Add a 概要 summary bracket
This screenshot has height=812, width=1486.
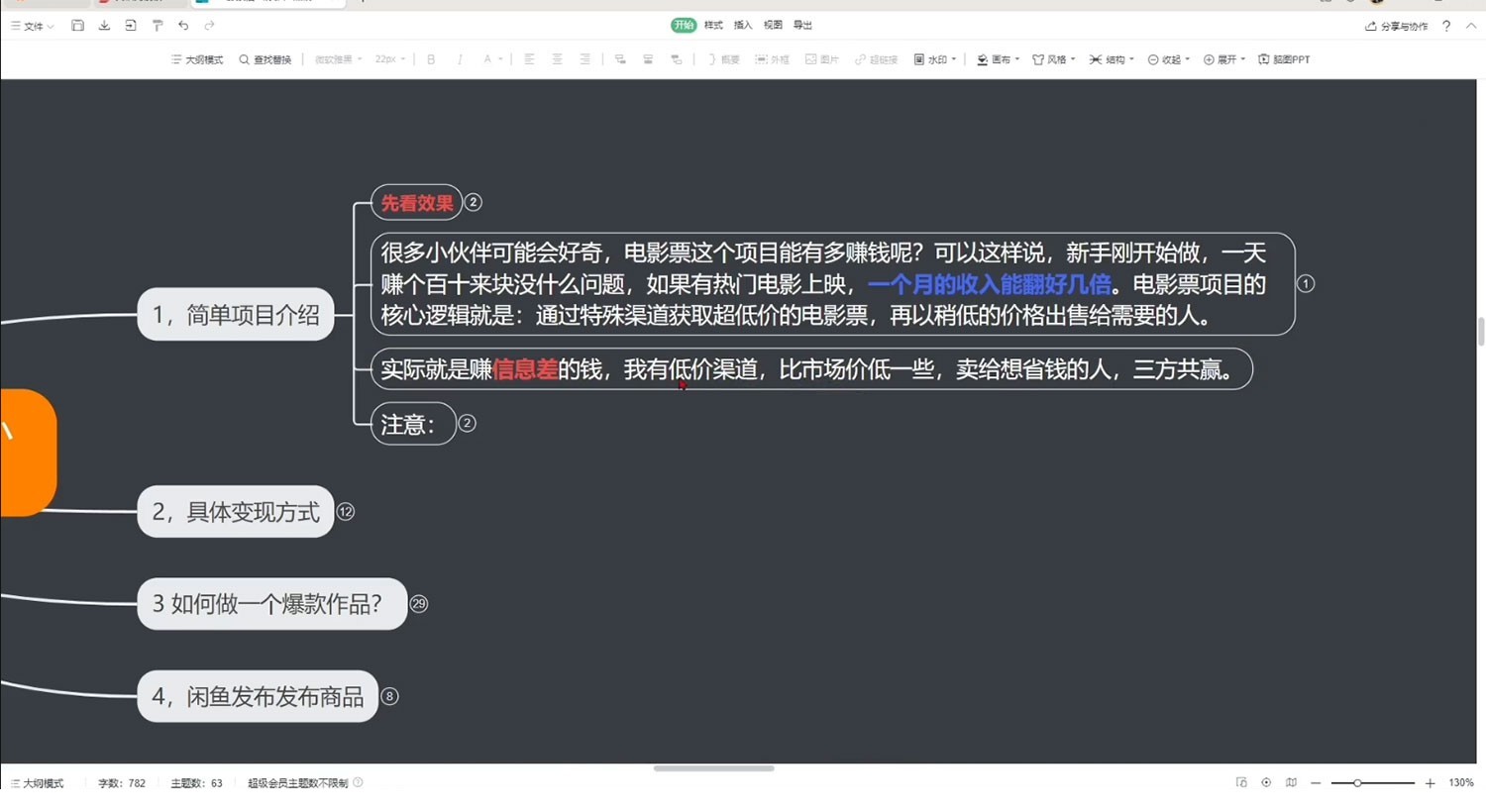pyautogui.click(x=724, y=59)
